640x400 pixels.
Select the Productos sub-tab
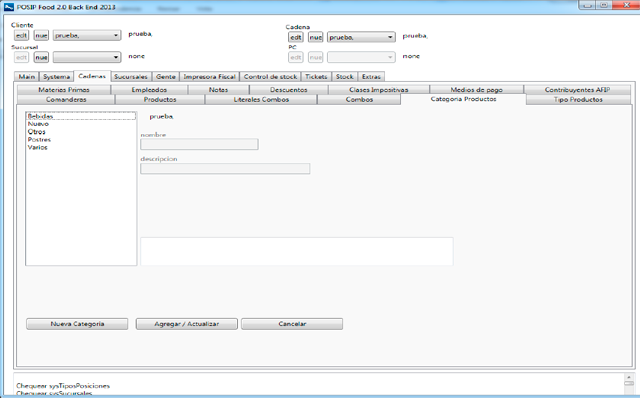click(x=160, y=99)
